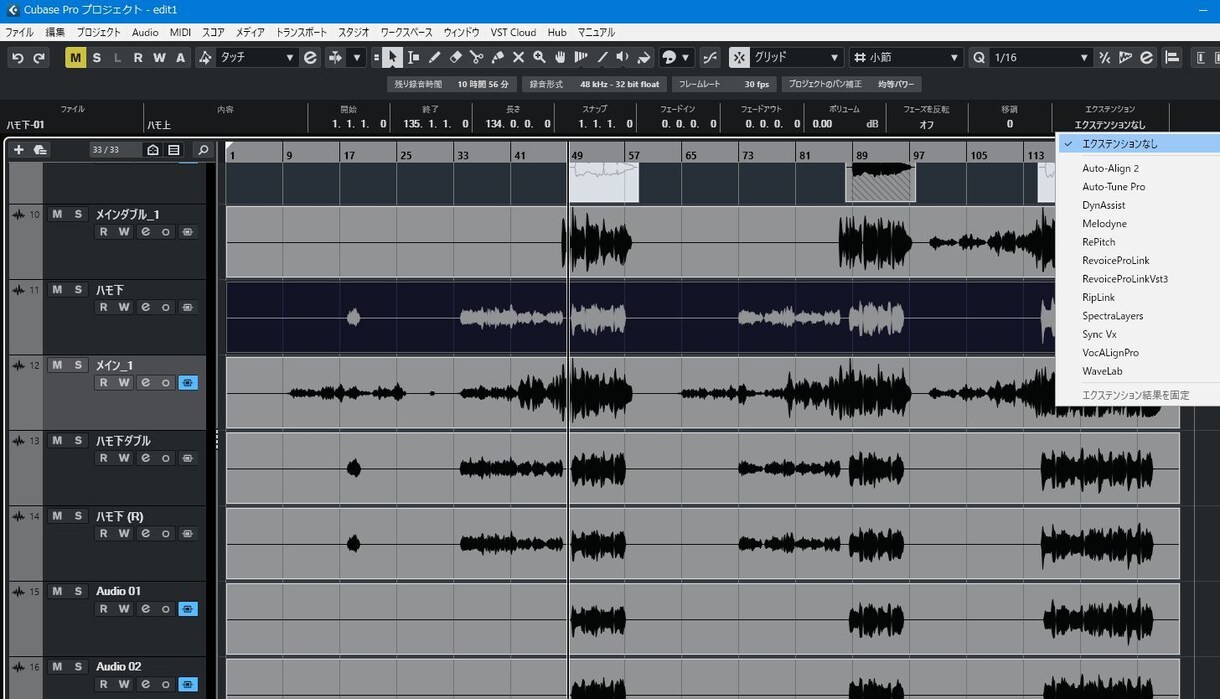
Task: Open the トランスポート menu
Action: [x=301, y=32]
